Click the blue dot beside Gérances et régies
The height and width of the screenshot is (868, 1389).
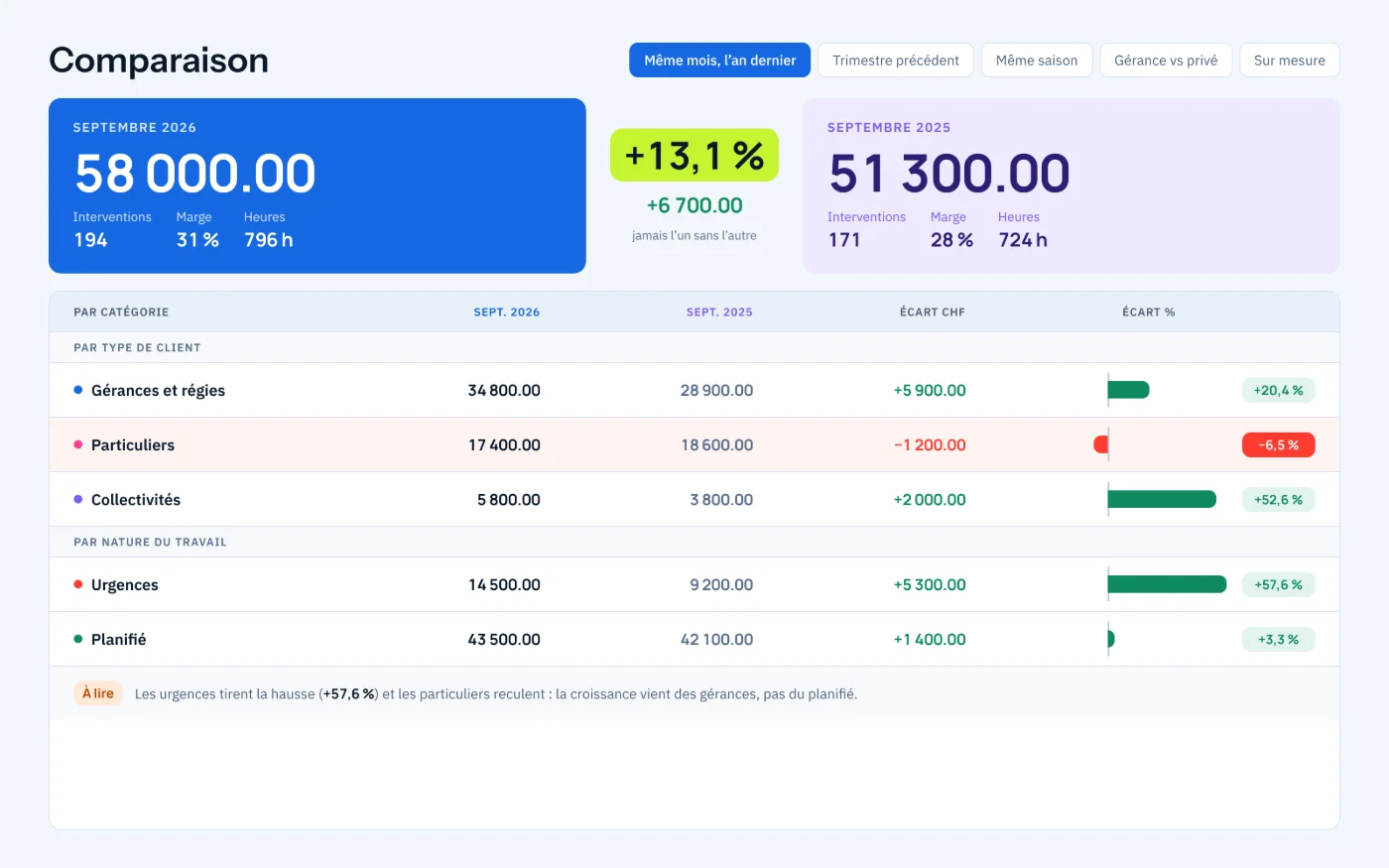[78, 390]
